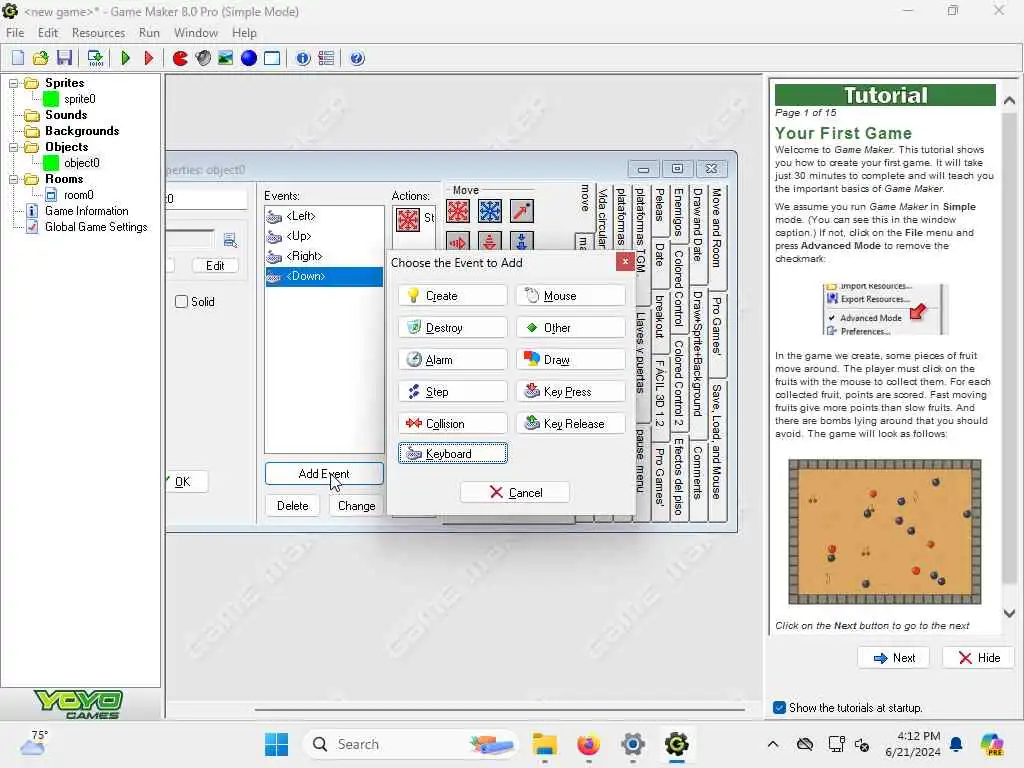Choose the Other event

571,328
